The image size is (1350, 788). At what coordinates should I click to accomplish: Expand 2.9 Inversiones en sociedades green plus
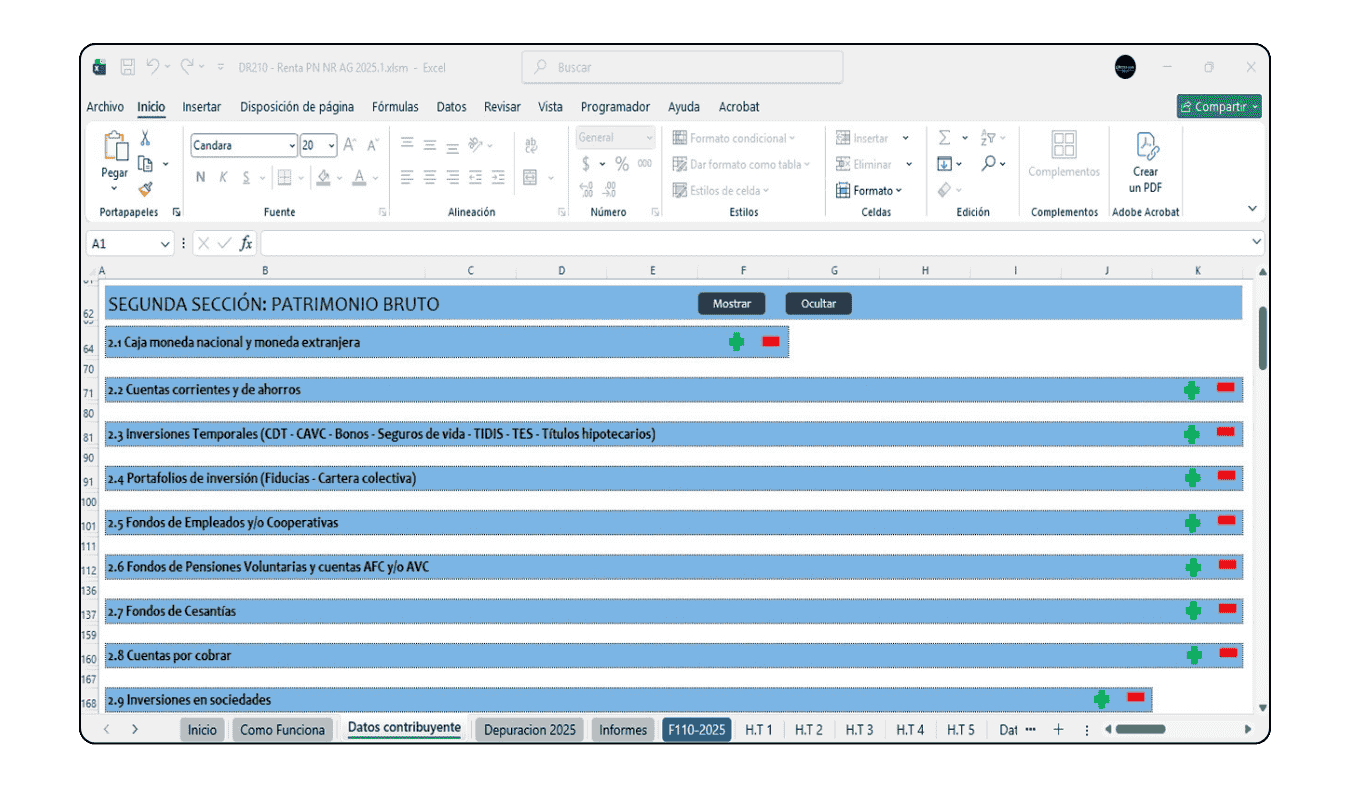[1101, 699]
